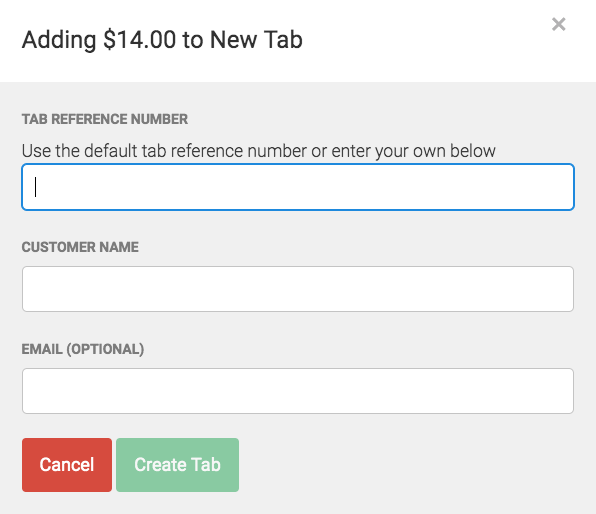Viewport: 596px width, 514px height.
Task: Select the empty box below Email (Optional)
Action: coord(298,391)
